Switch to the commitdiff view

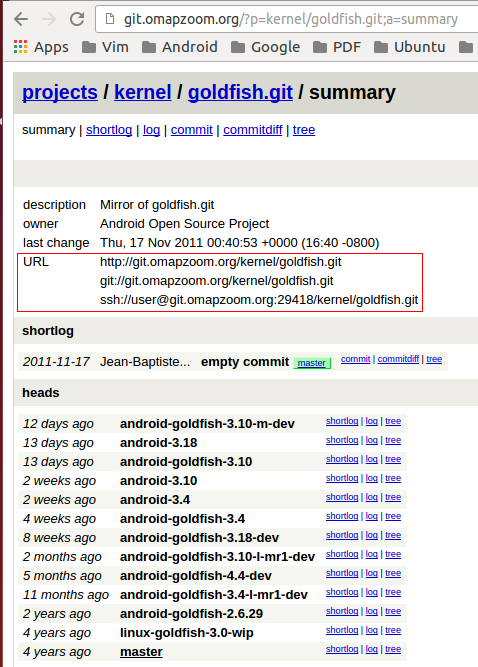(253, 130)
